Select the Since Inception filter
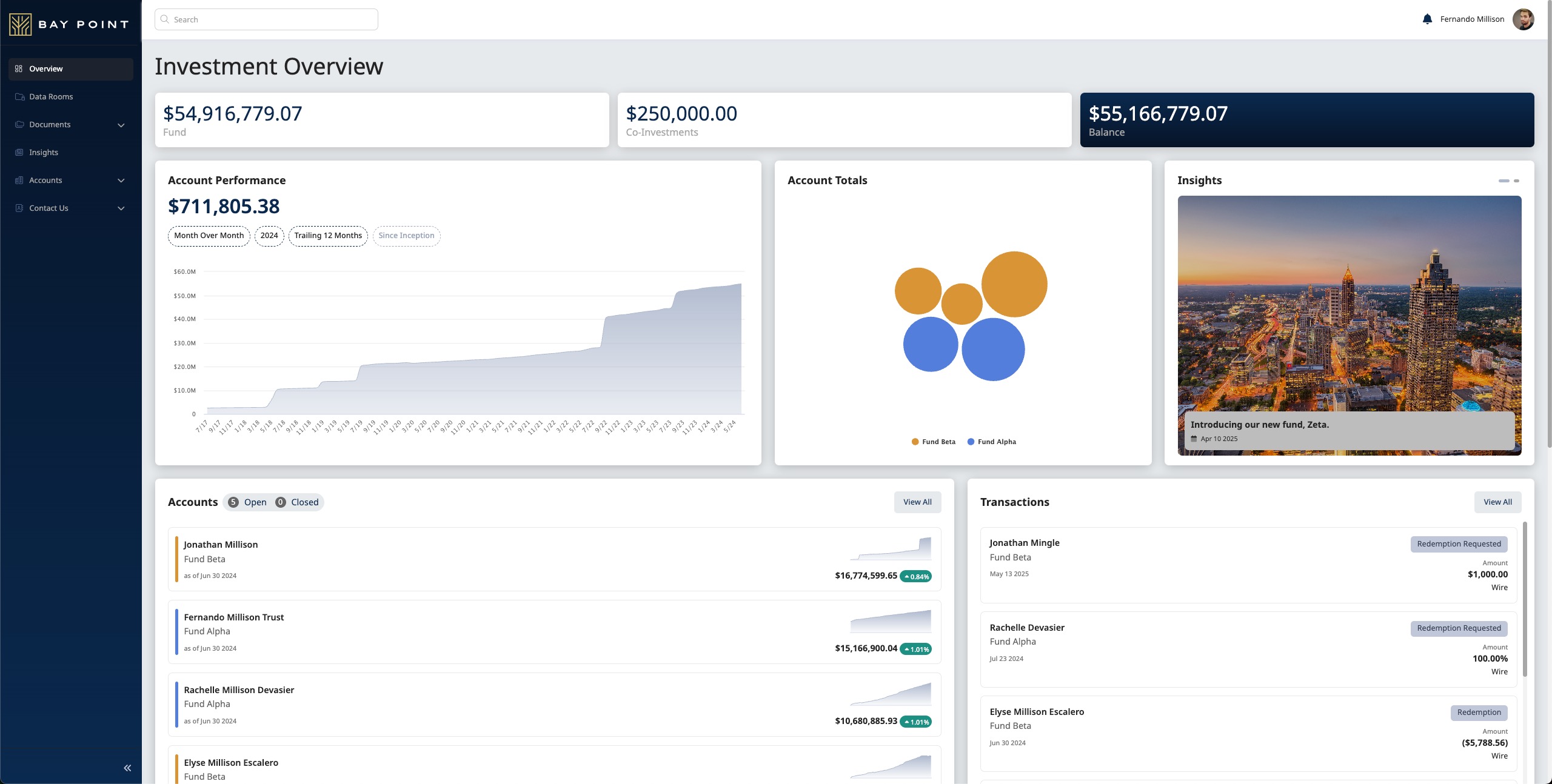Viewport: 1552px width, 784px height. (406, 236)
